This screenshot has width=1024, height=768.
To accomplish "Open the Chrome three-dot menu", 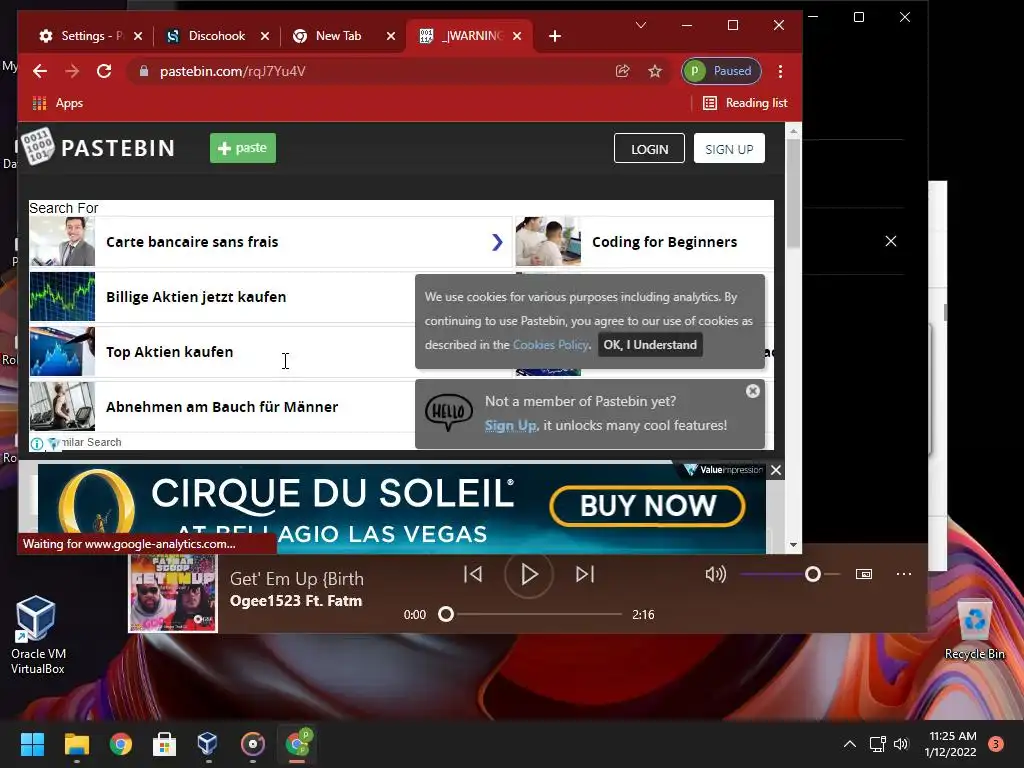I will (x=780, y=71).
